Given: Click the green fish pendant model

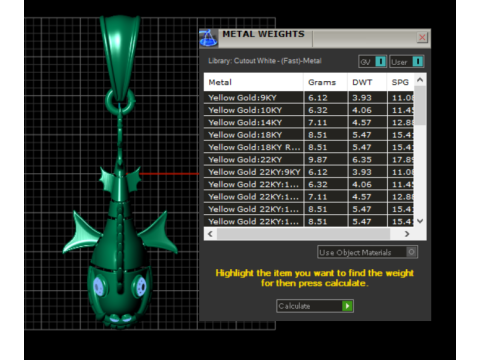Looking at the screenshot, I should tap(120, 245).
